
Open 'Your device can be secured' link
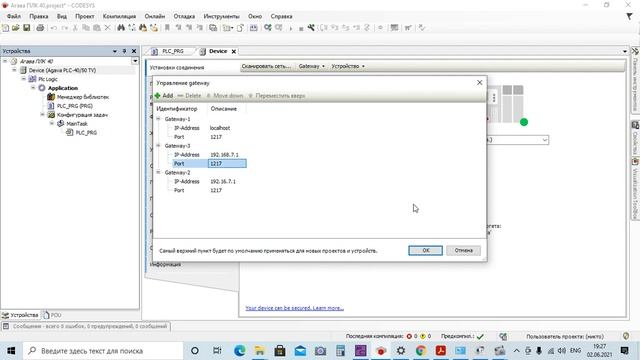pos(295,308)
